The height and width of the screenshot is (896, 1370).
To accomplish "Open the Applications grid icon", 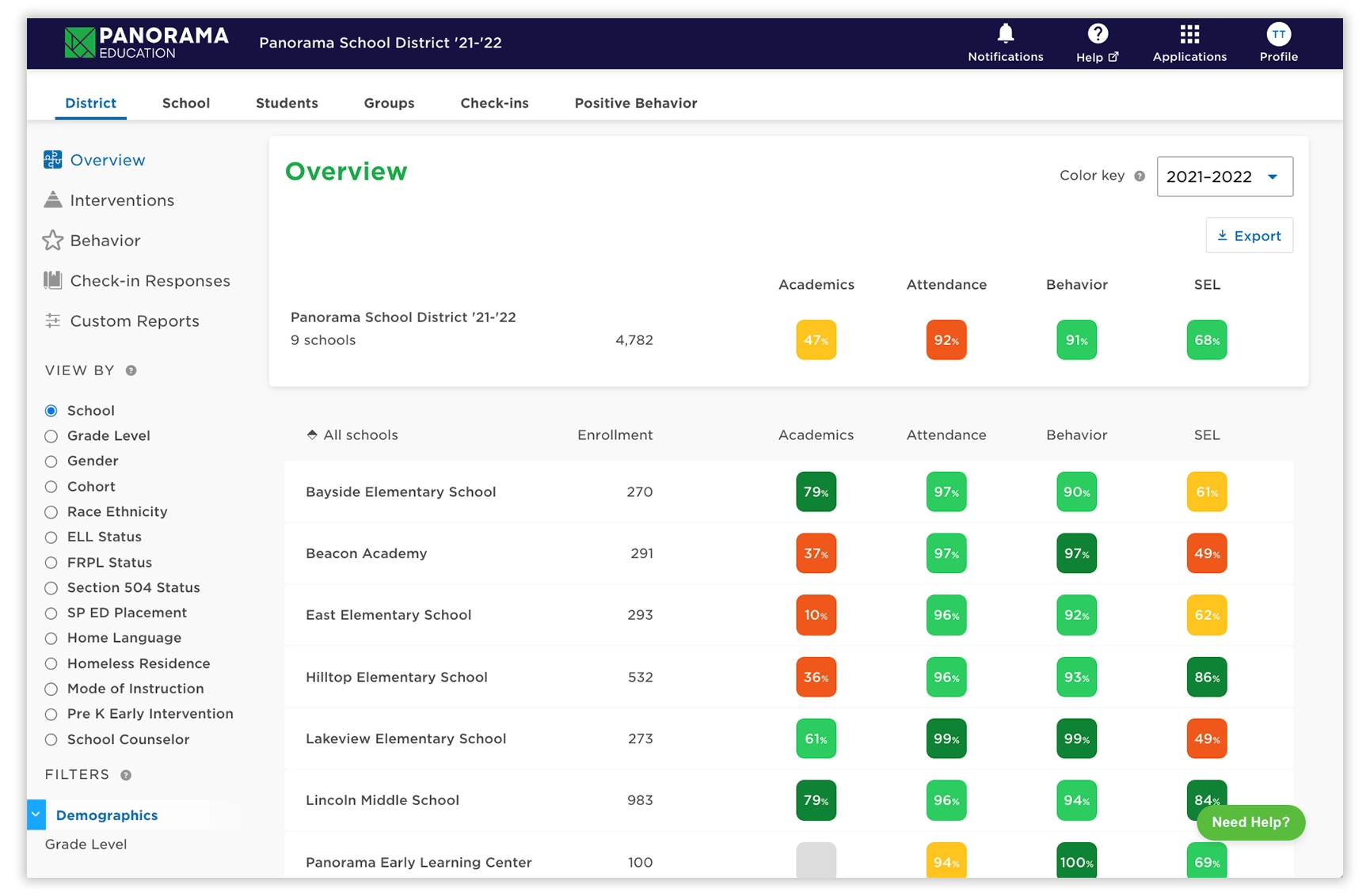I will point(1189,34).
